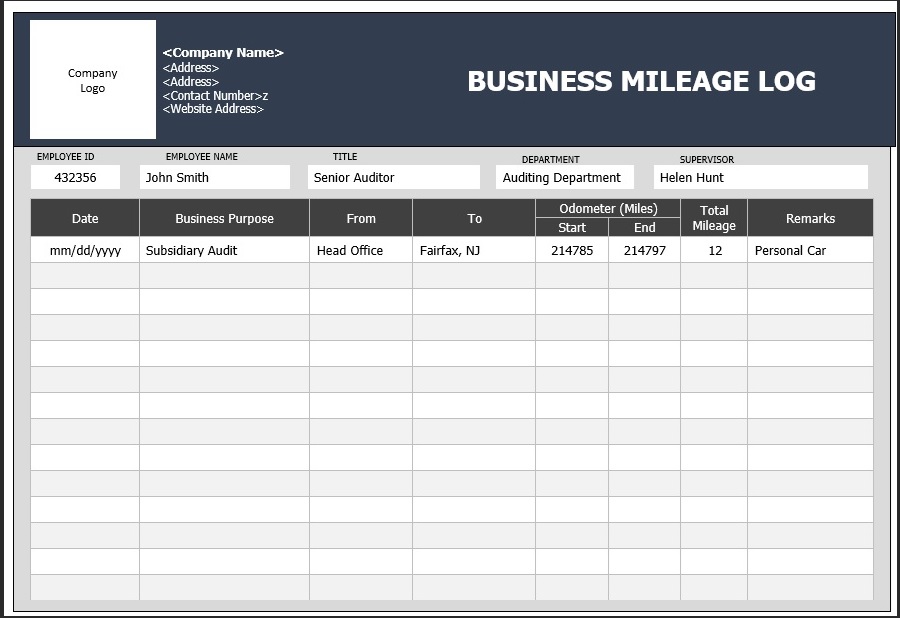
Task: Click the Employee Name field with John Smith
Action: pos(214,177)
